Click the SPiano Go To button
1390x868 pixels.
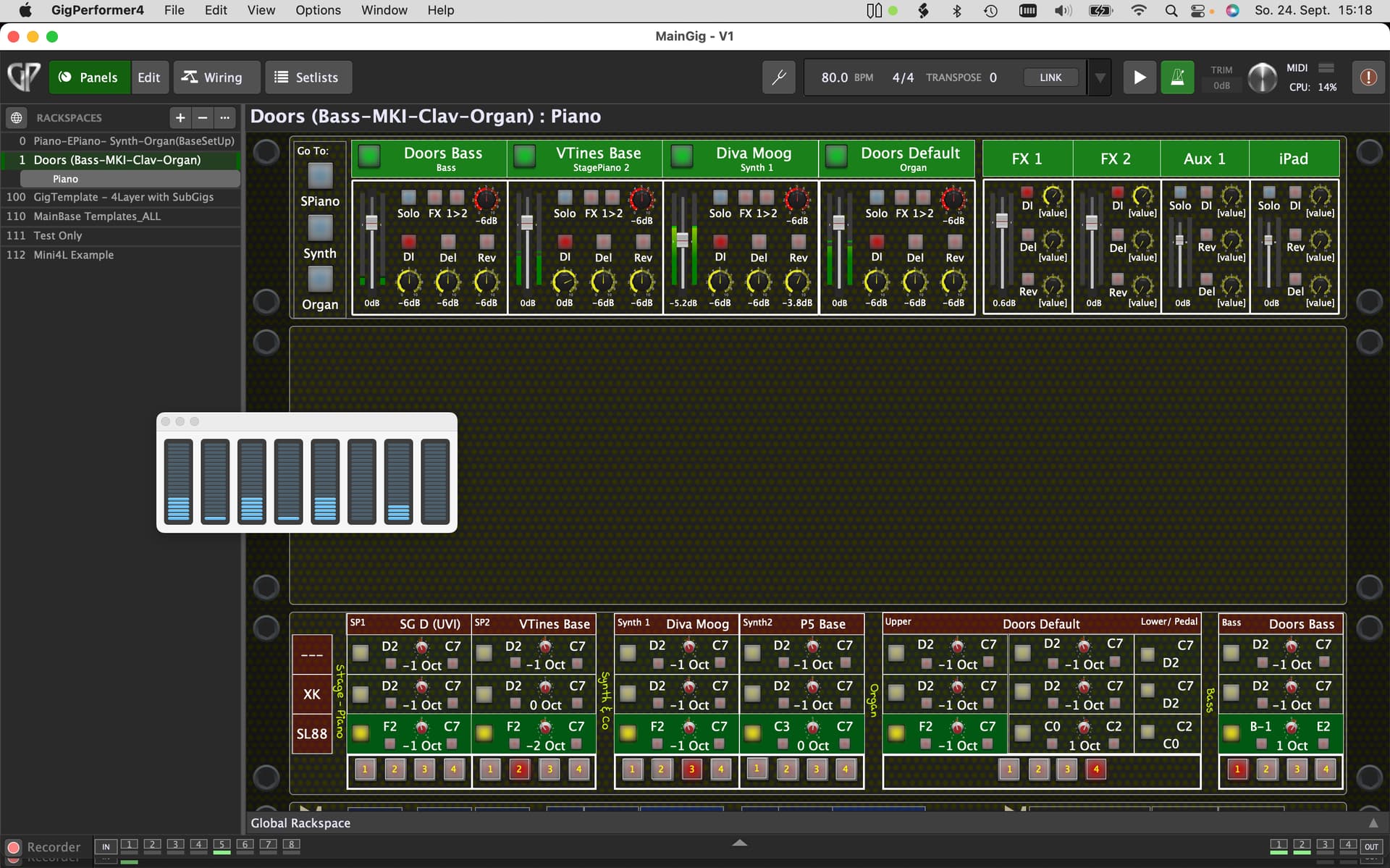(320, 176)
